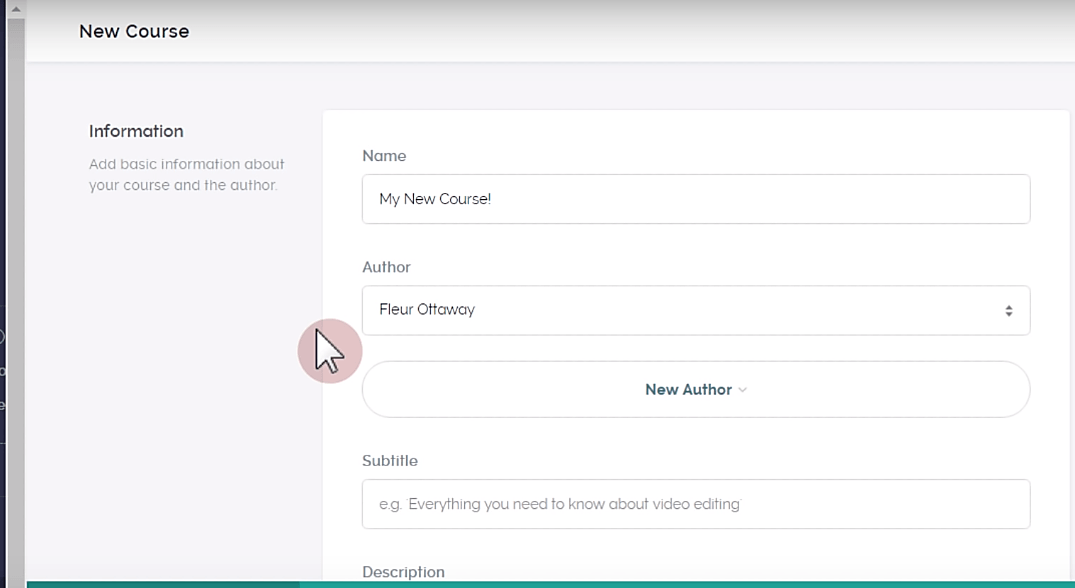Click the 'My New Course!' text in Name
The image size is (1075, 588).
(x=435, y=199)
